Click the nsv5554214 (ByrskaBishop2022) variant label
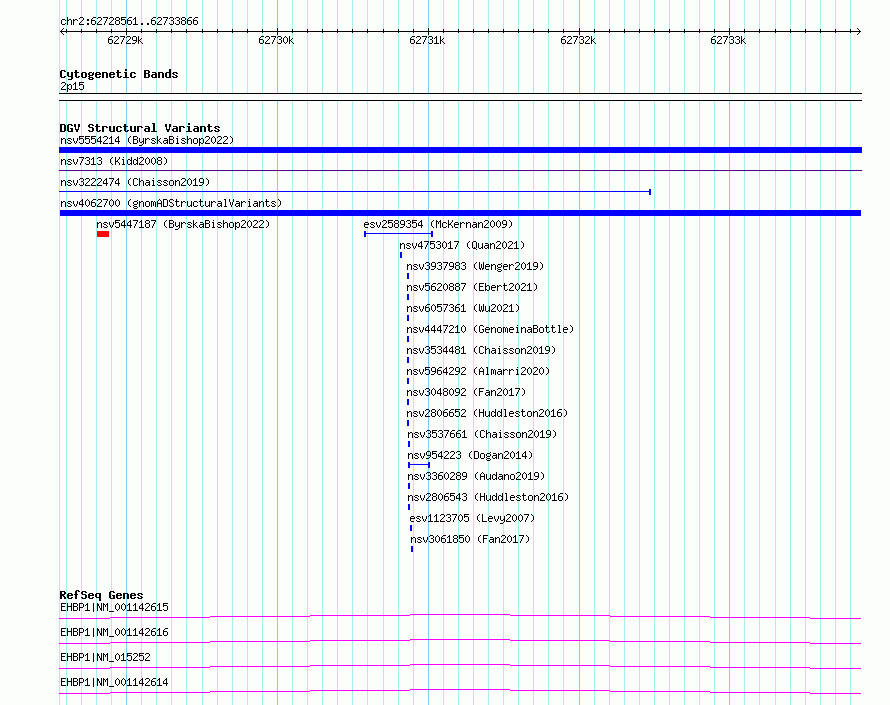Screen dimensions: 890x705 147,140
